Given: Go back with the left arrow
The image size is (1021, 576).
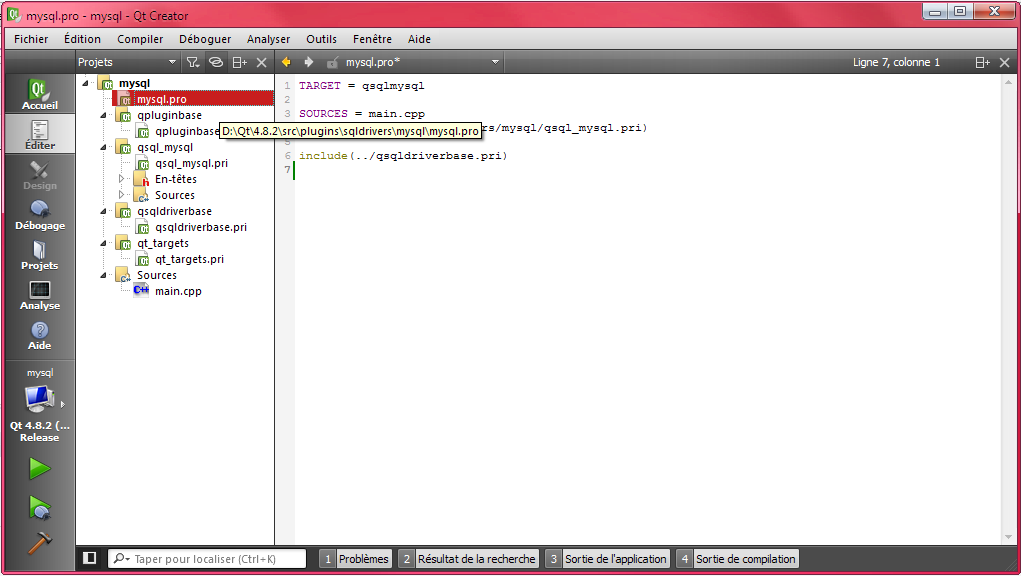Looking at the screenshot, I should 286,62.
